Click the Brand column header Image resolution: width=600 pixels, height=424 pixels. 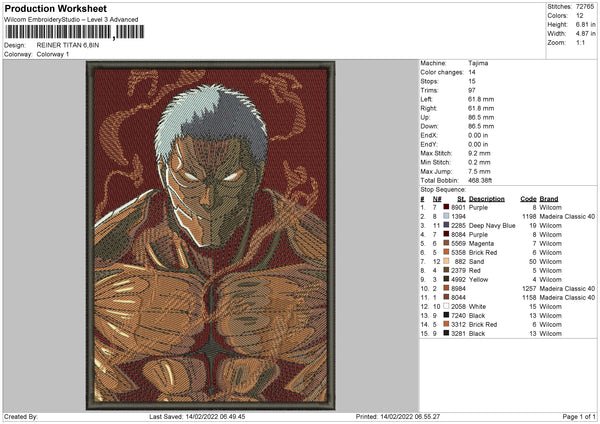pyautogui.click(x=549, y=199)
